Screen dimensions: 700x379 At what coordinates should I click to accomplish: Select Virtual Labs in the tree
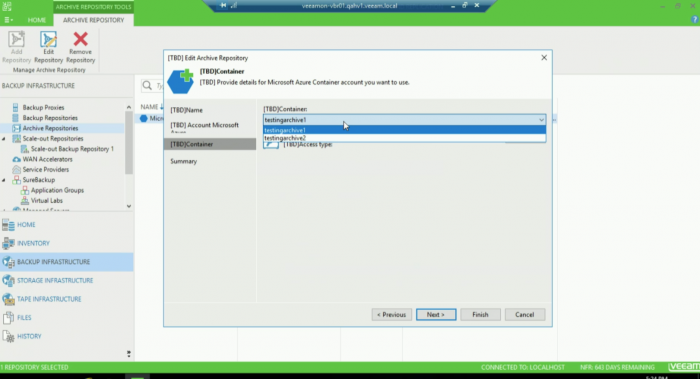point(46,200)
